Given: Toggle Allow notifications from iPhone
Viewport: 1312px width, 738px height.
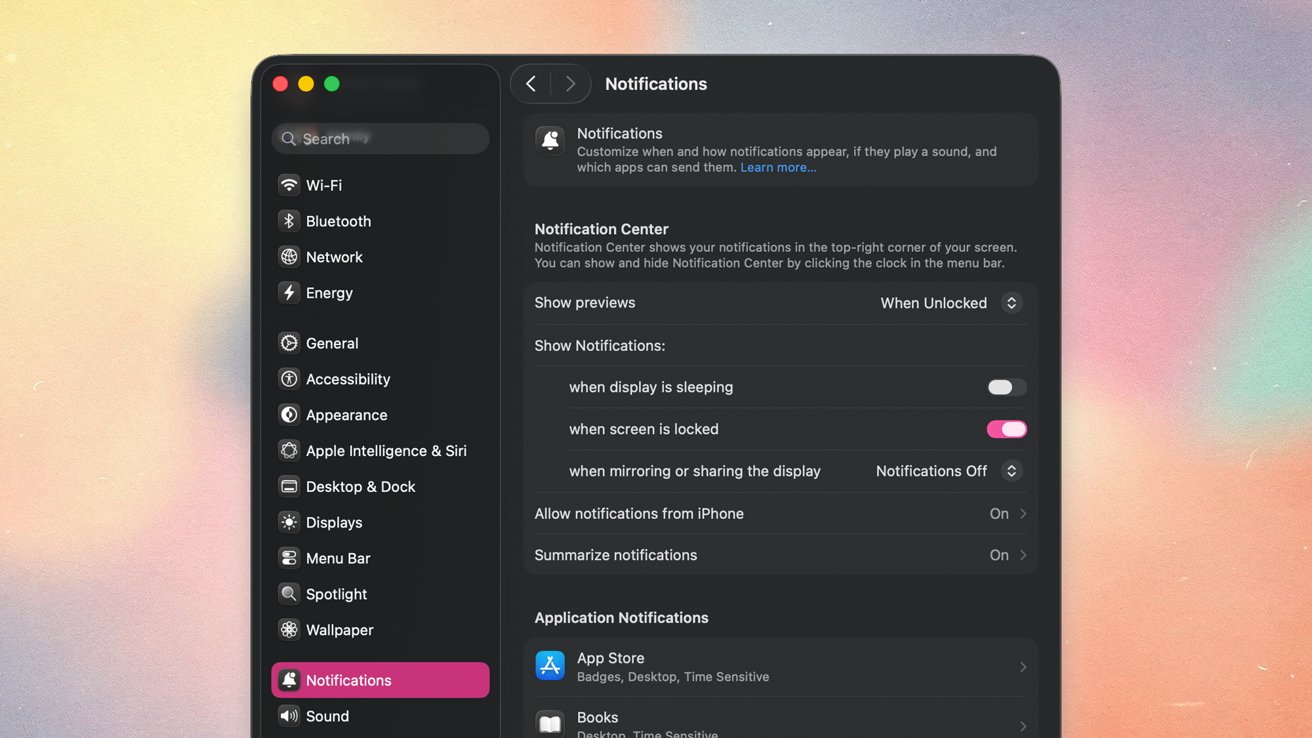Looking at the screenshot, I should coord(1010,513).
